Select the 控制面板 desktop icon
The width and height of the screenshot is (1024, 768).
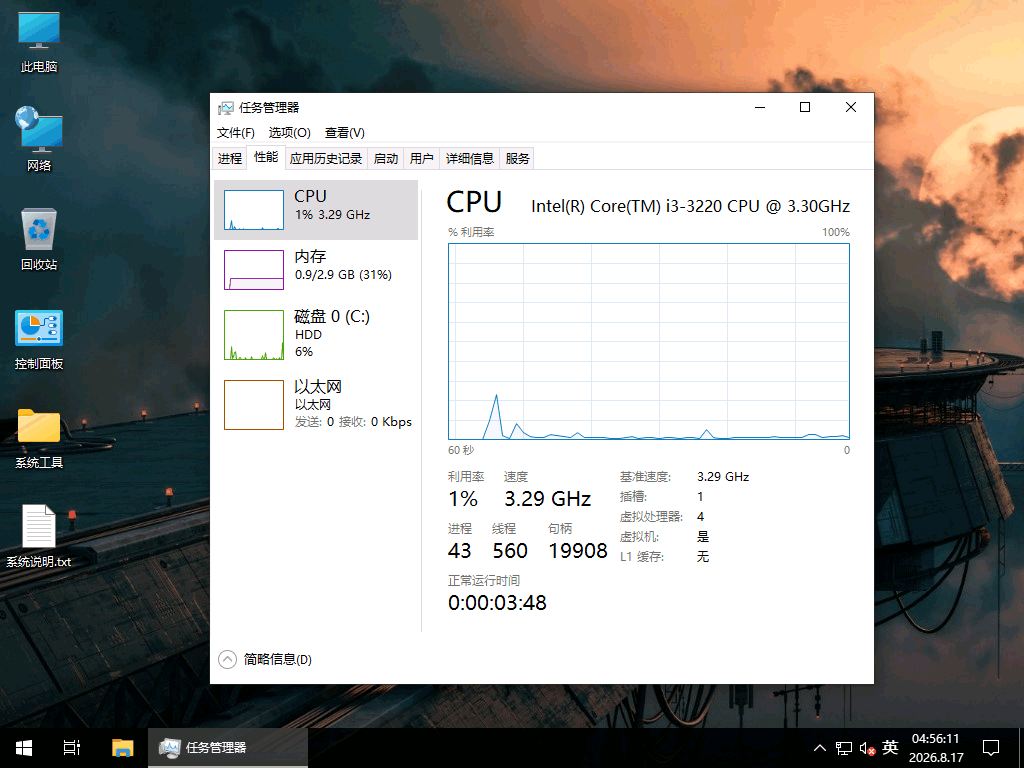click(x=39, y=340)
